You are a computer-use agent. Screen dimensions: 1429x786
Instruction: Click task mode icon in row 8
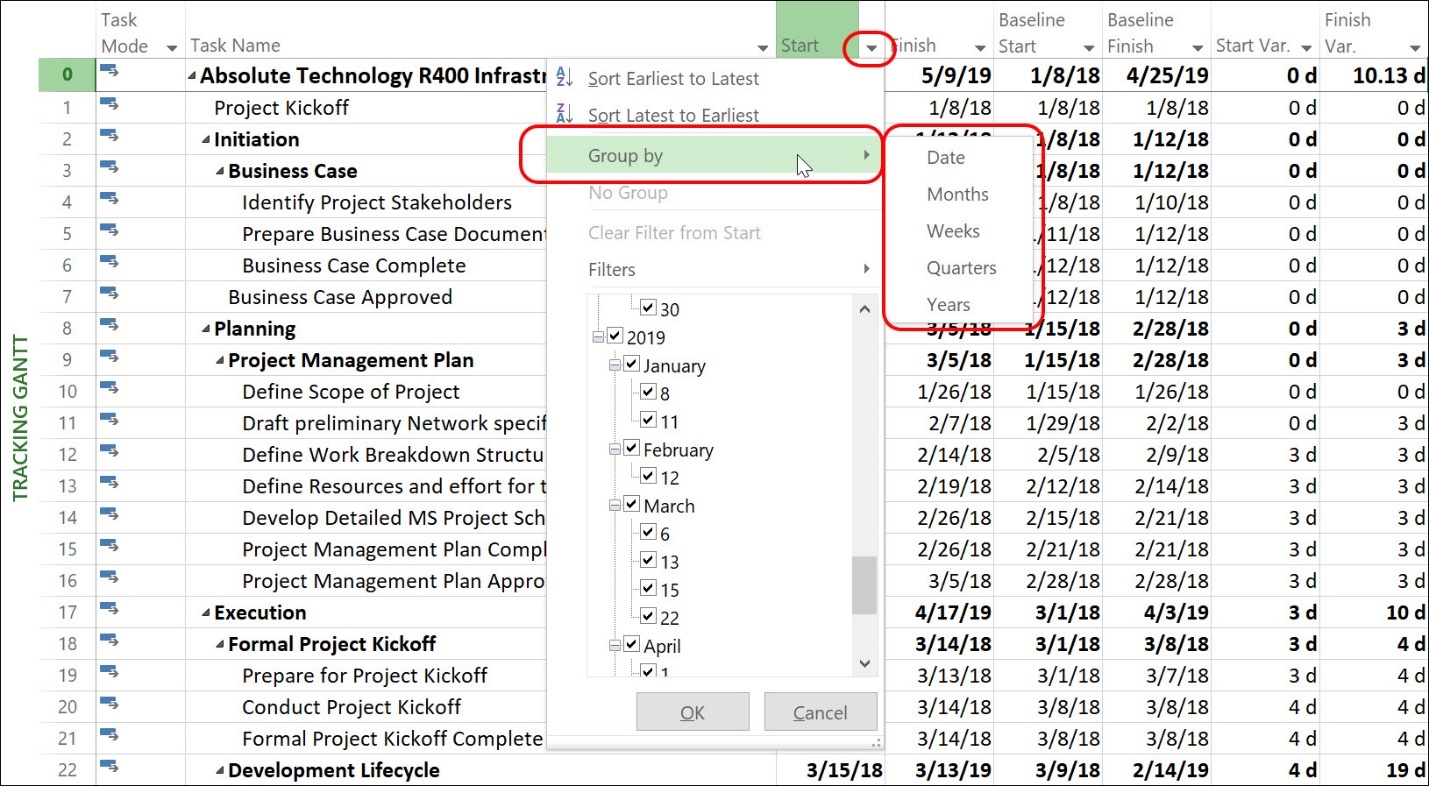click(109, 326)
